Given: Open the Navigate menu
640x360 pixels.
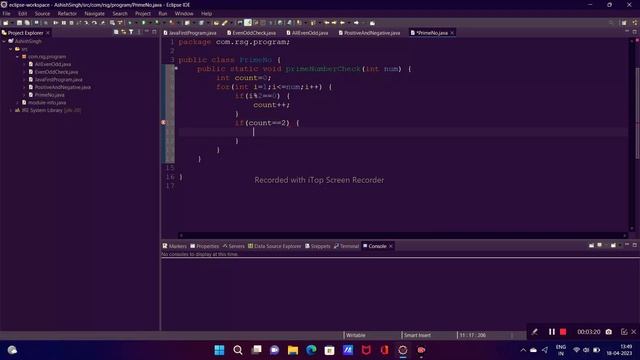Looking at the screenshot, I should click(x=94, y=13).
